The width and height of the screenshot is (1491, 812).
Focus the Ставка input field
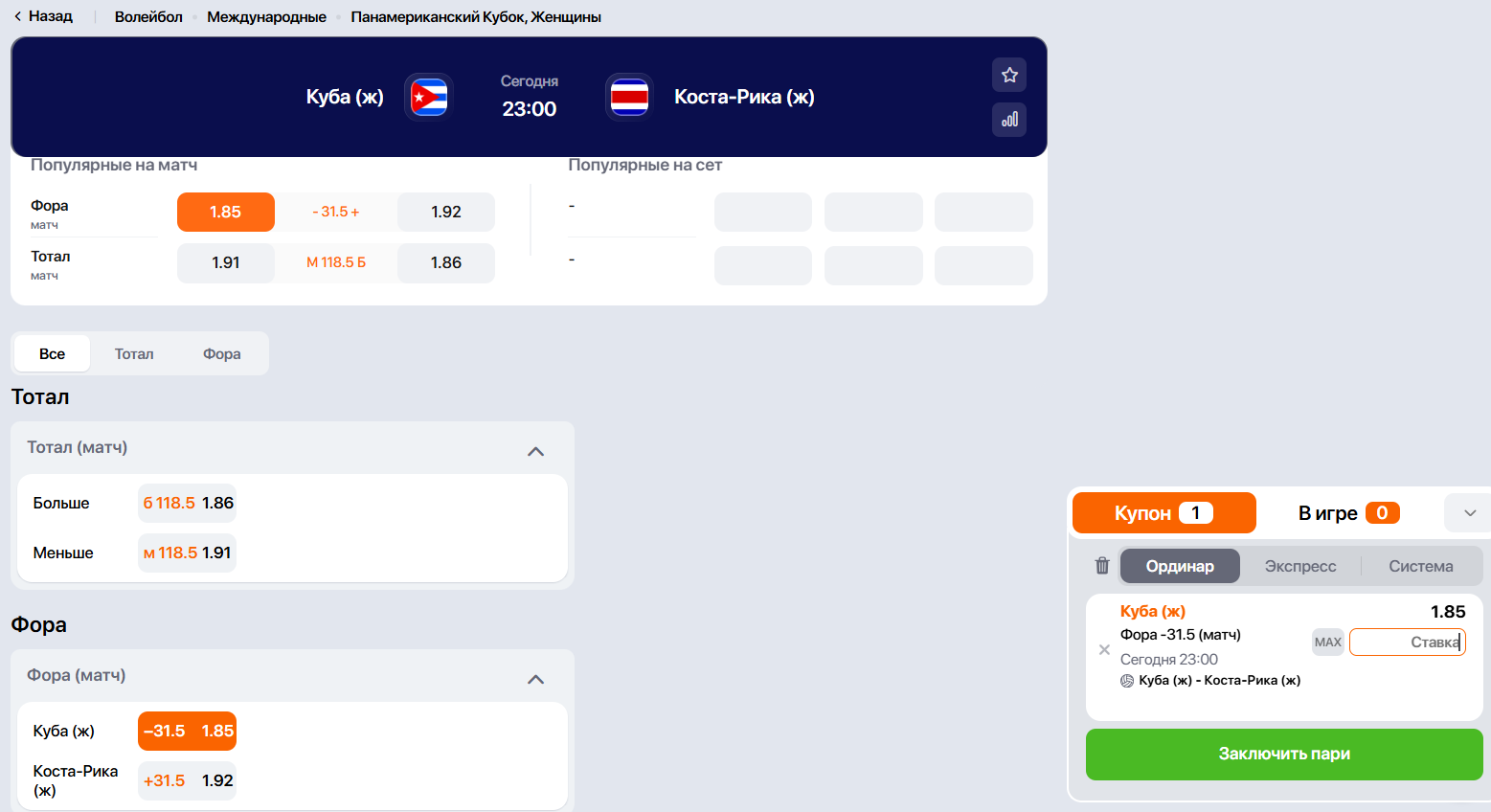pos(1408,642)
